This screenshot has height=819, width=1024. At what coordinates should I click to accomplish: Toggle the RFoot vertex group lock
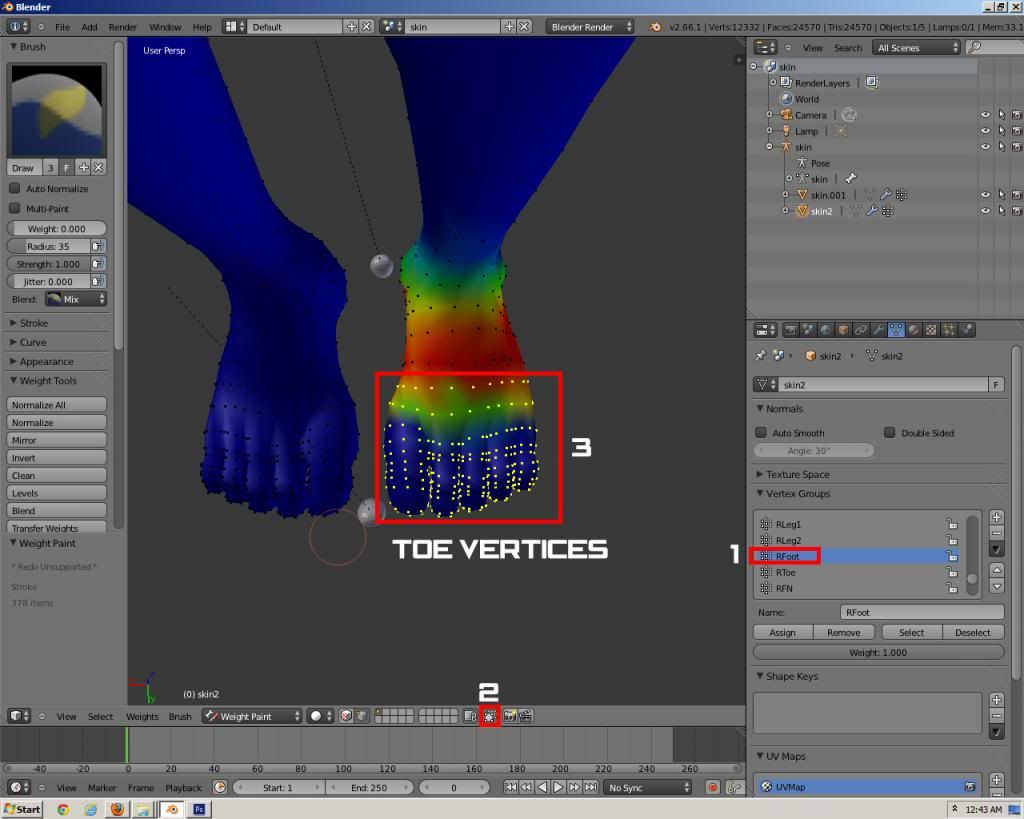952,556
